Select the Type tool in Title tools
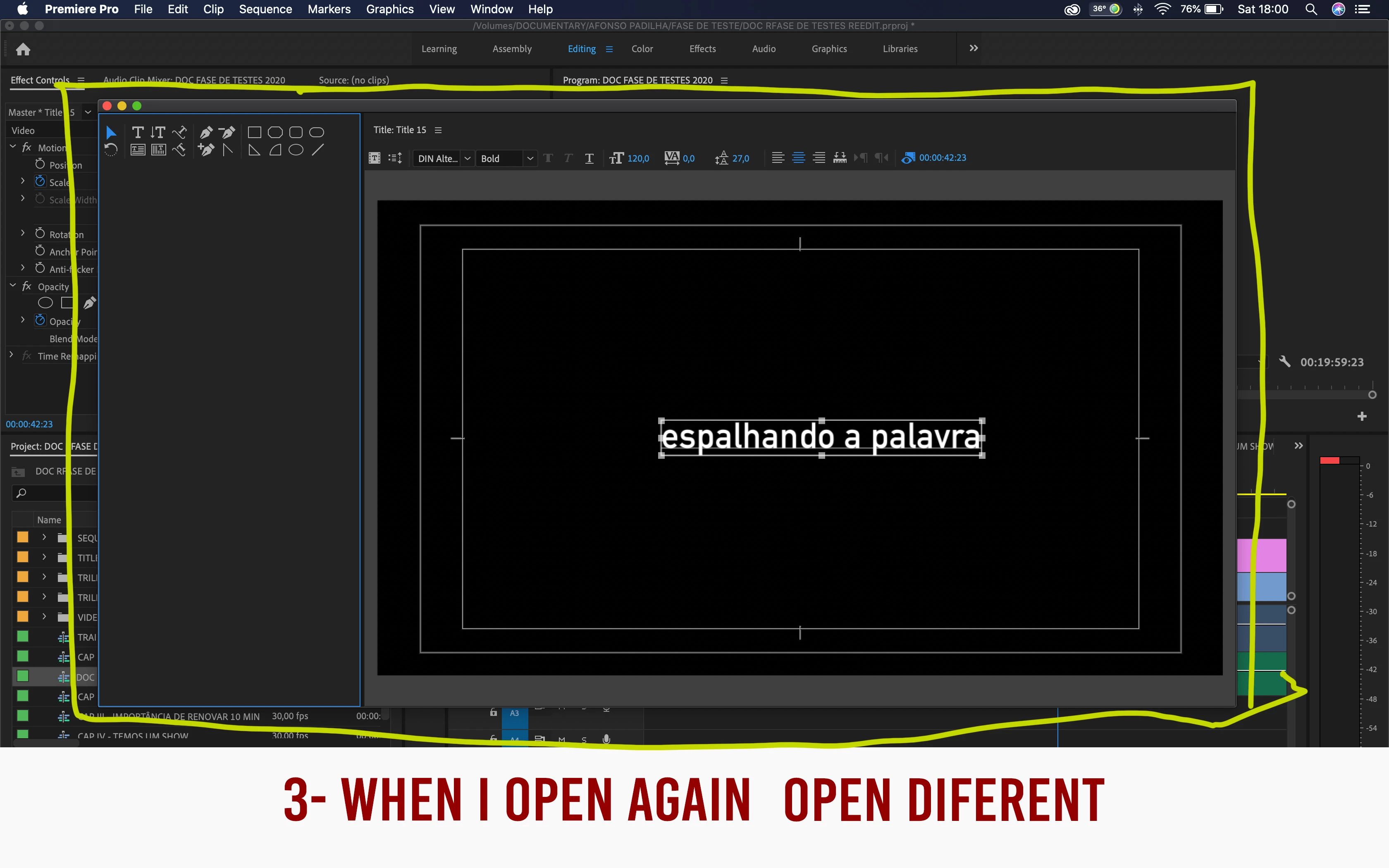Image resolution: width=1389 pixels, height=868 pixels. click(138, 133)
